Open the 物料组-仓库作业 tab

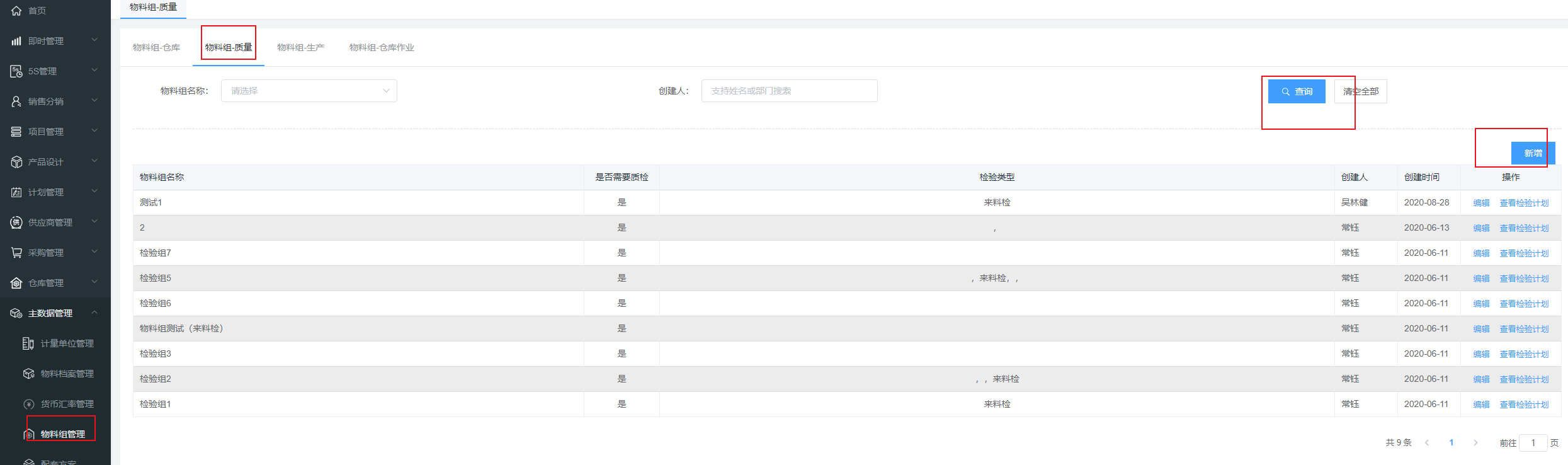pos(382,47)
